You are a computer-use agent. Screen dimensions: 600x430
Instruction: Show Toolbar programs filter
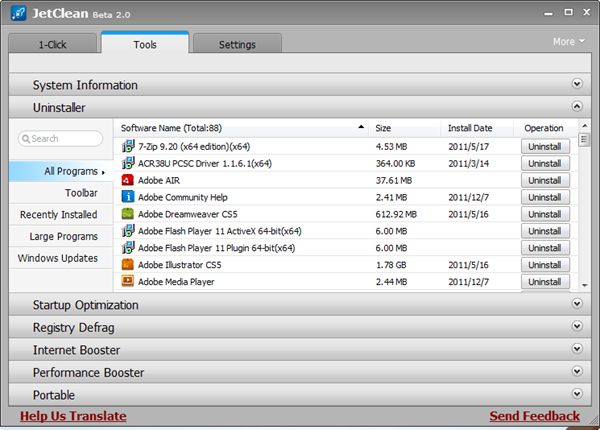pos(61,193)
